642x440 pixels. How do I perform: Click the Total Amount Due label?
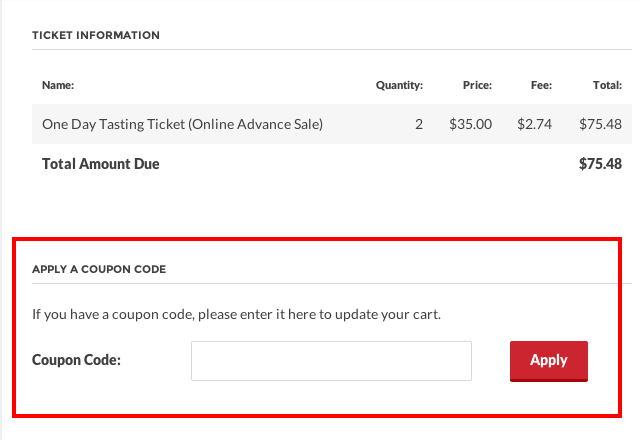click(x=101, y=164)
